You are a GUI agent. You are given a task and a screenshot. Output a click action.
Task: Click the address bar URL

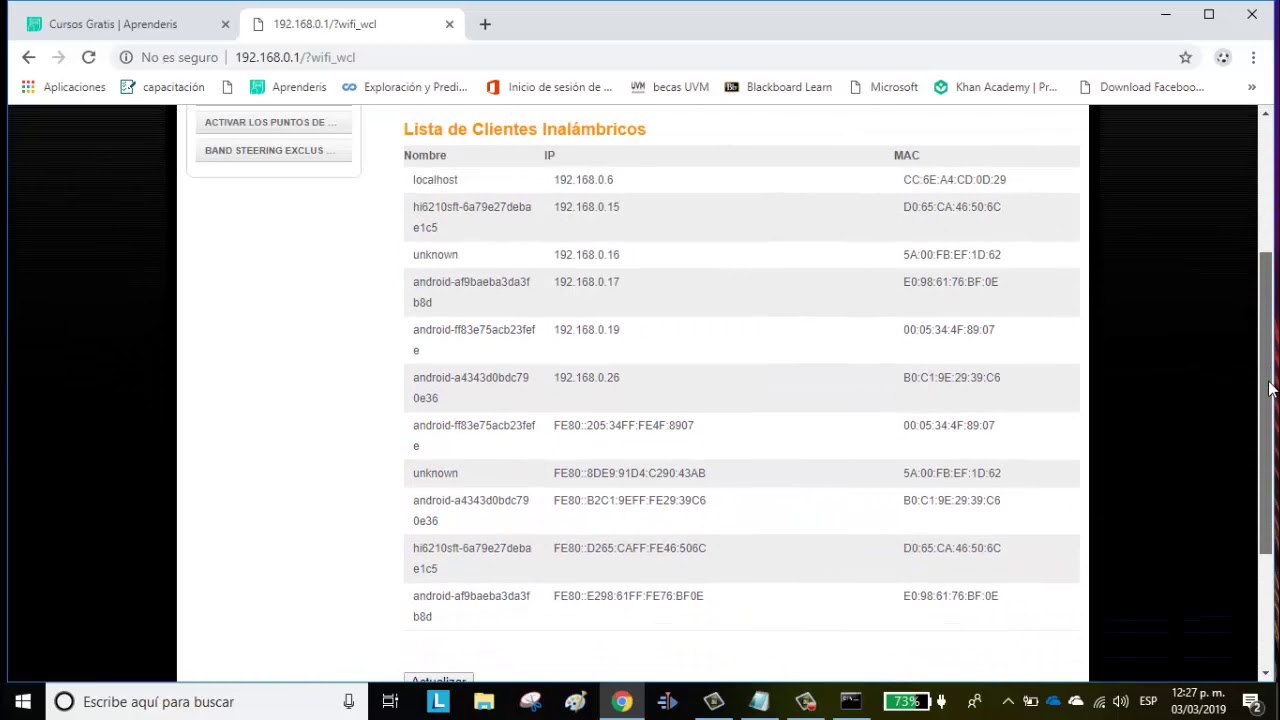(295, 57)
